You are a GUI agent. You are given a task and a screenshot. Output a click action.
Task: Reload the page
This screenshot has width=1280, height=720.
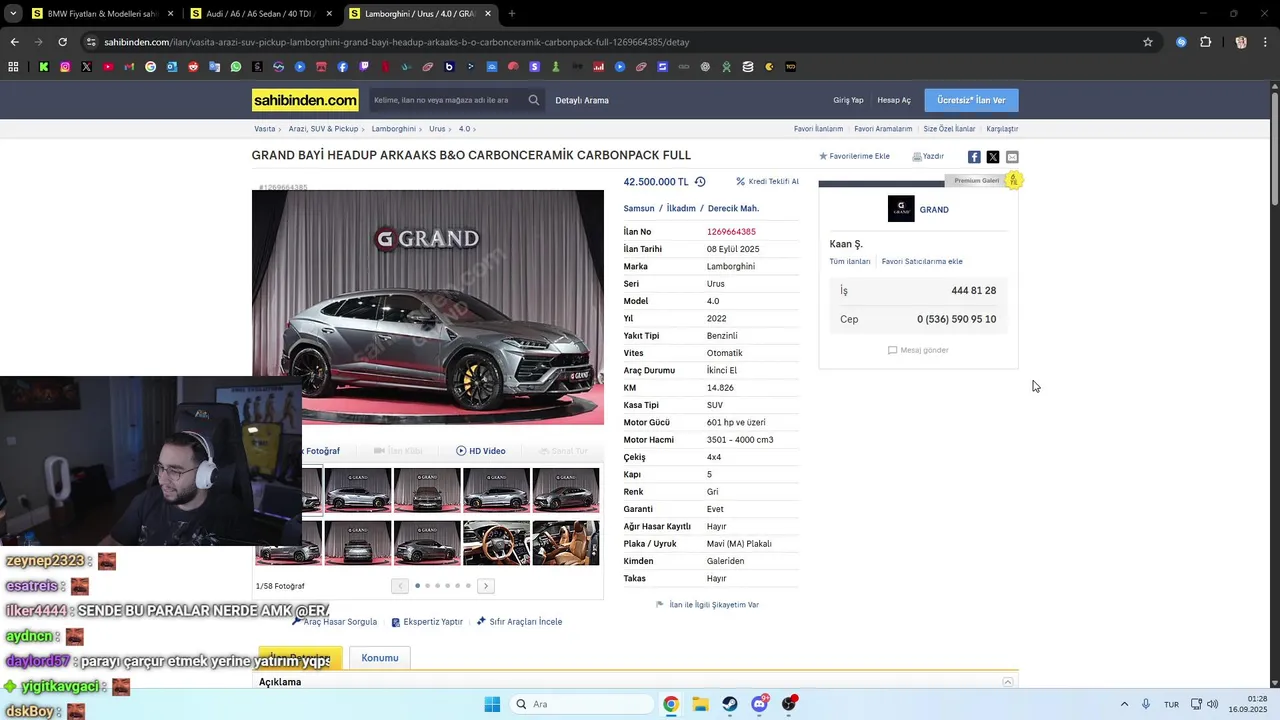(62, 42)
